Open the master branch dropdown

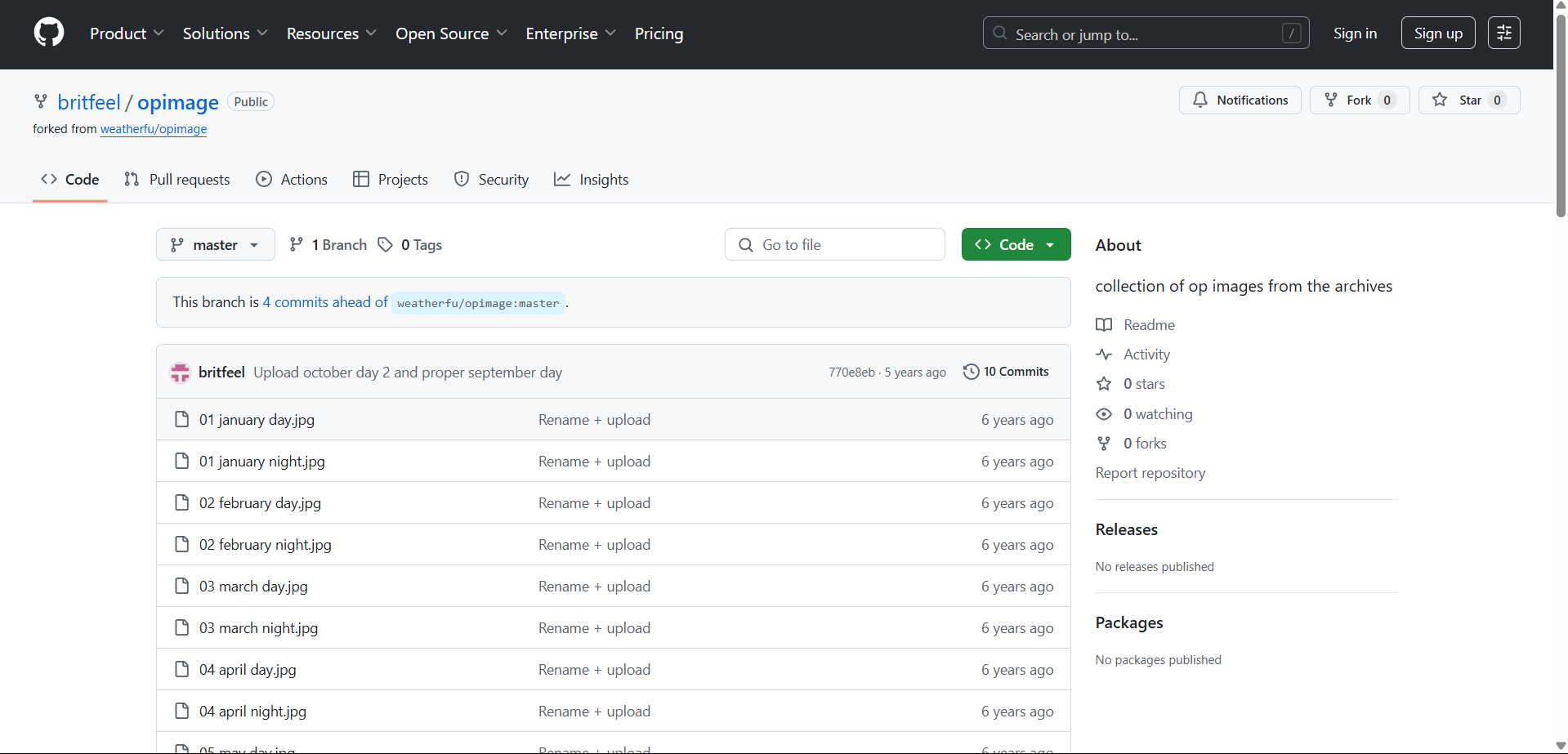click(x=215, y=244)
